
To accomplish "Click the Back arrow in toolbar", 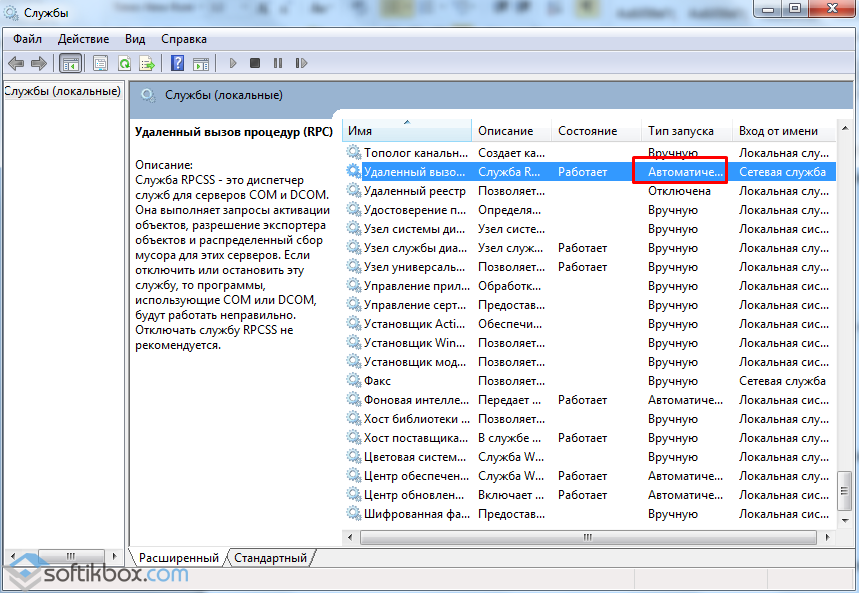I will [16, 63].
